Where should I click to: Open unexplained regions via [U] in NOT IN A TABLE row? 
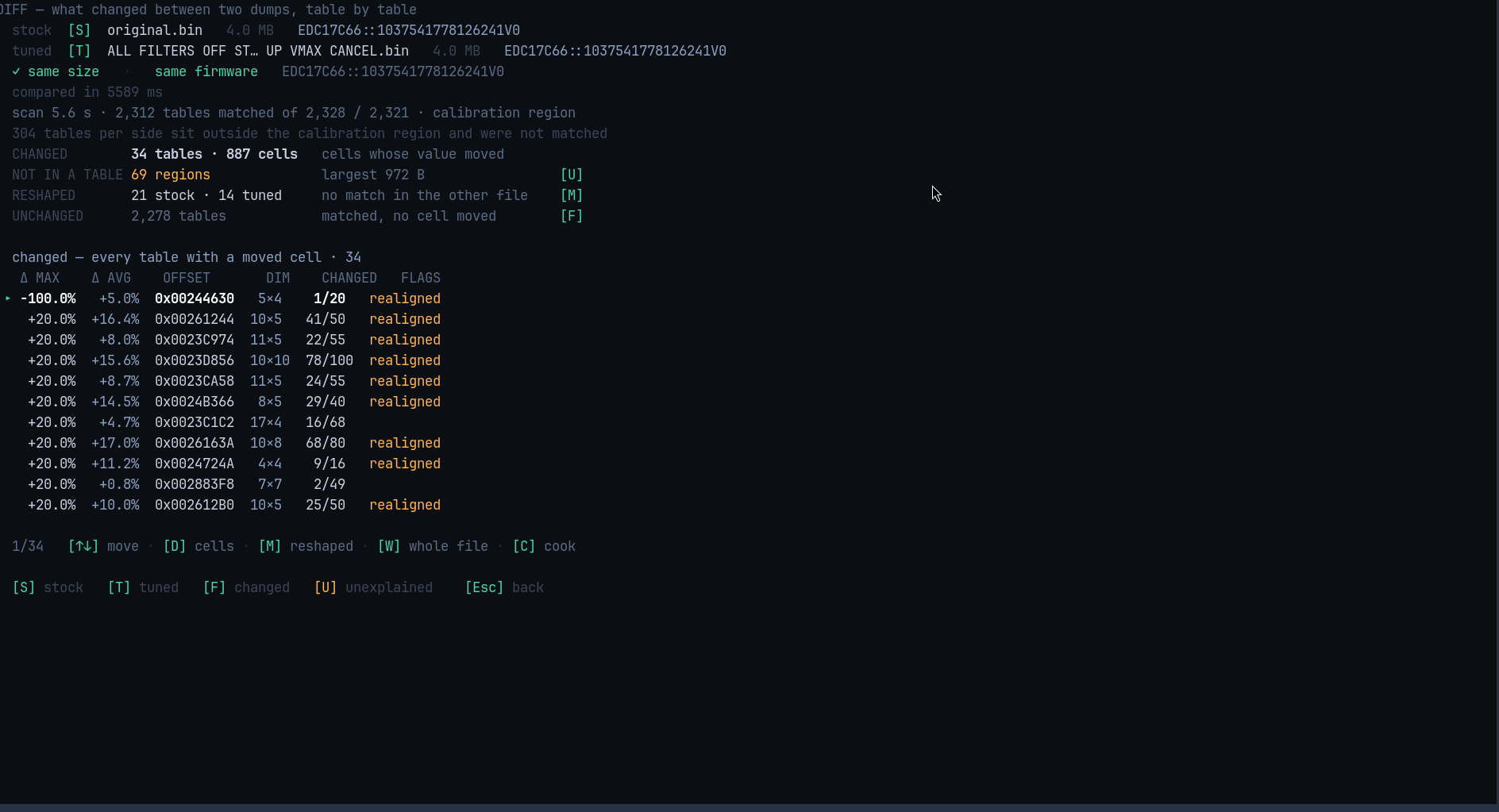[x=572, y=175]
